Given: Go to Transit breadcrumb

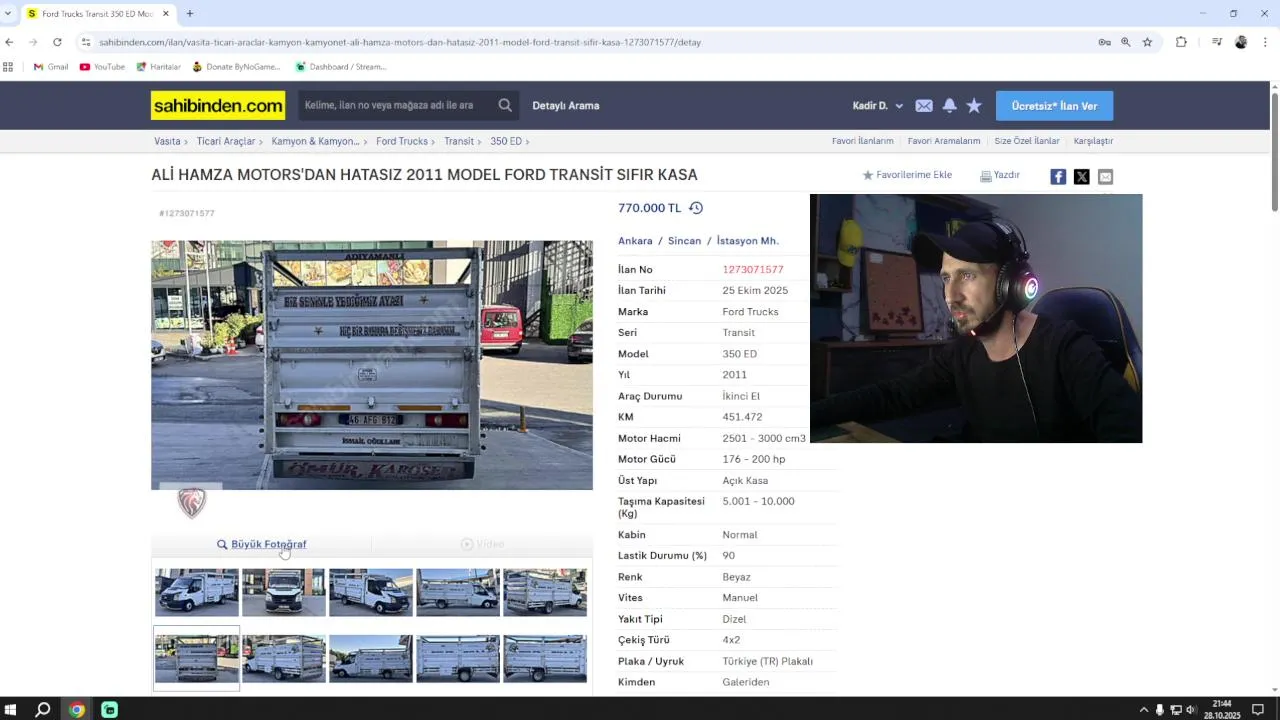Looking at the screenshot, I should [x=459, y=141].
